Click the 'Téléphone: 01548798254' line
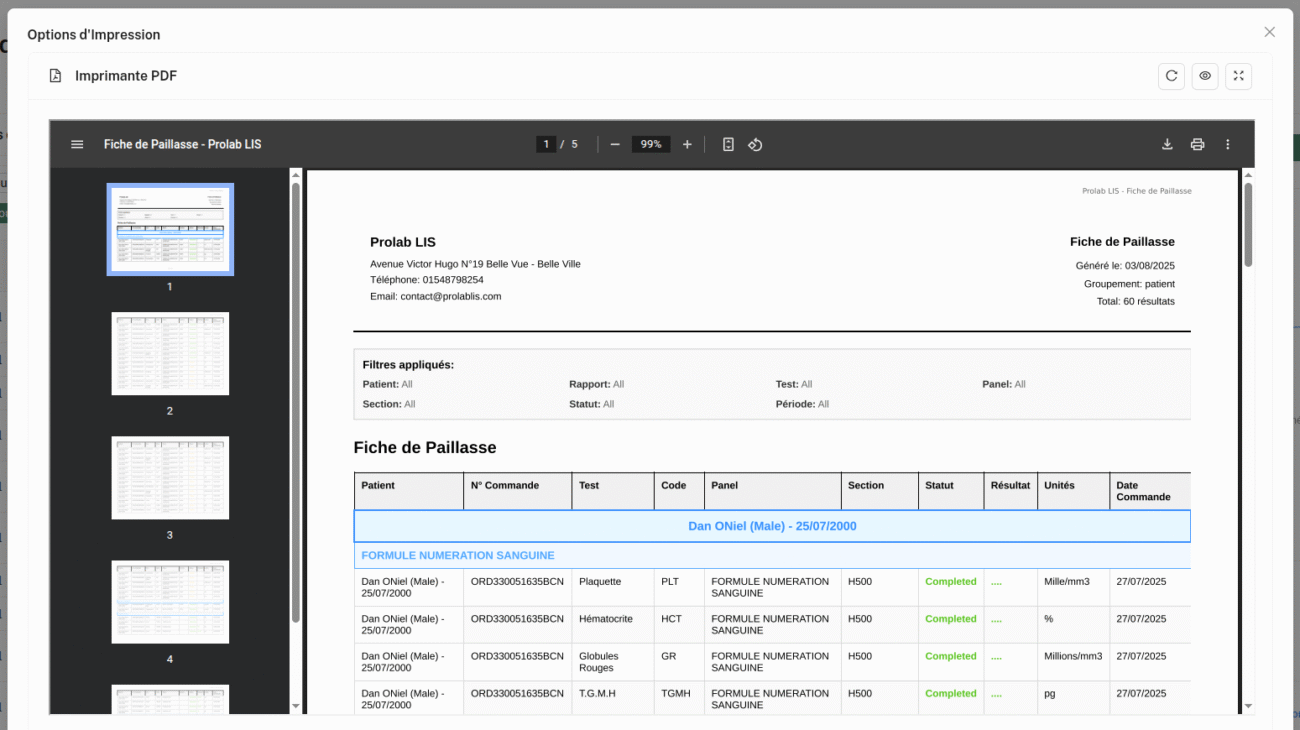Image resolution: width=1300 pixels, height=730 pixels. [x=427, y=280]
